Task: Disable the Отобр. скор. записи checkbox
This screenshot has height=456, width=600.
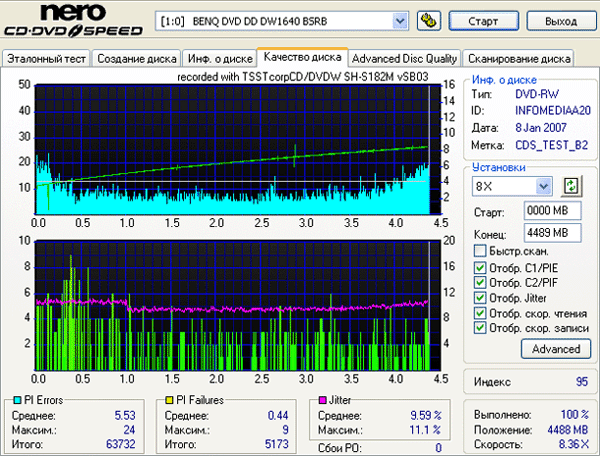Action: coord(478,327)
